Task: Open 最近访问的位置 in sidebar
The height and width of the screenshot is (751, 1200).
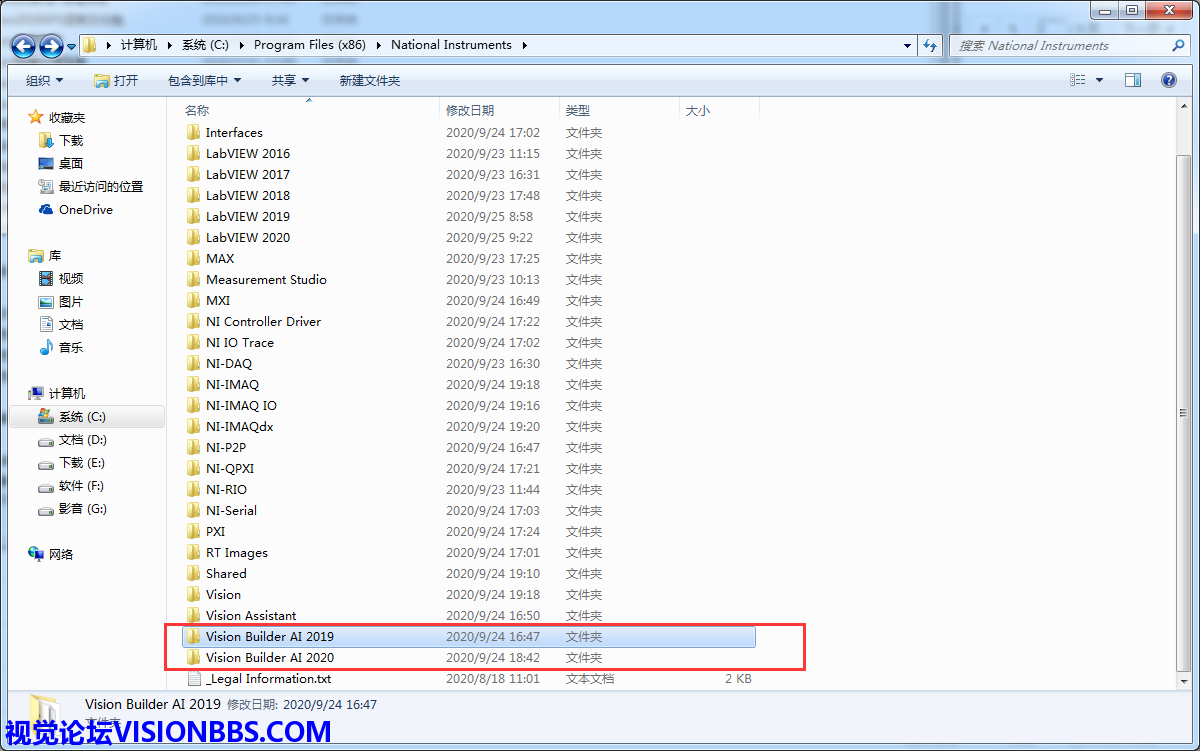Action: click(101, 186)
